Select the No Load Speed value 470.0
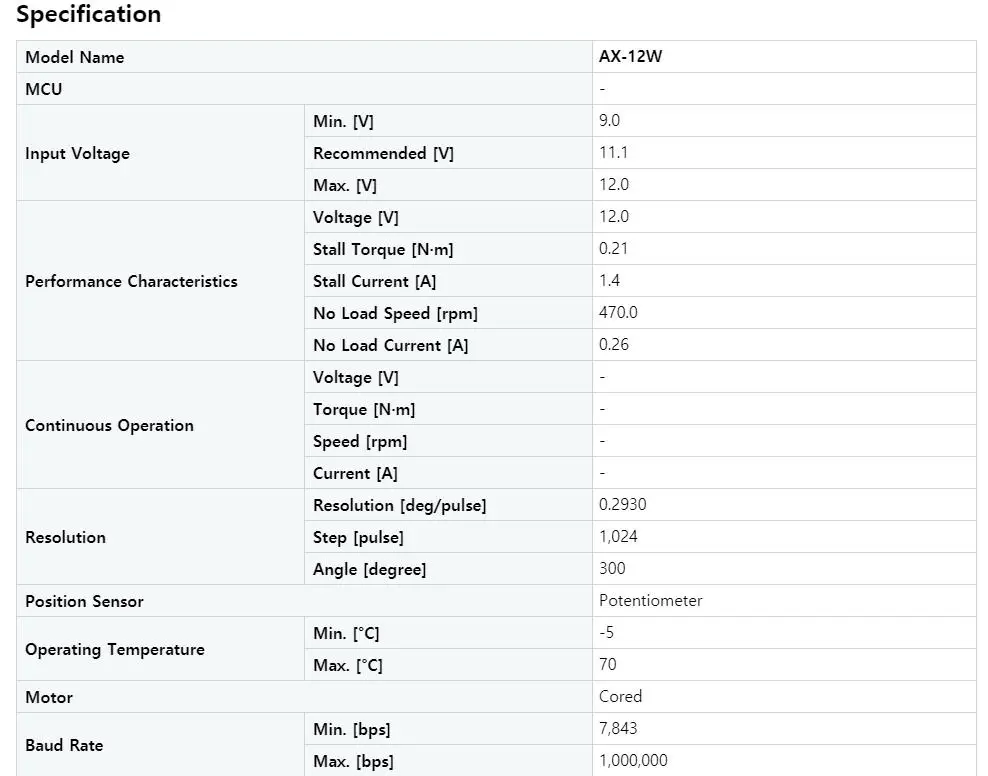 point(618,312)
